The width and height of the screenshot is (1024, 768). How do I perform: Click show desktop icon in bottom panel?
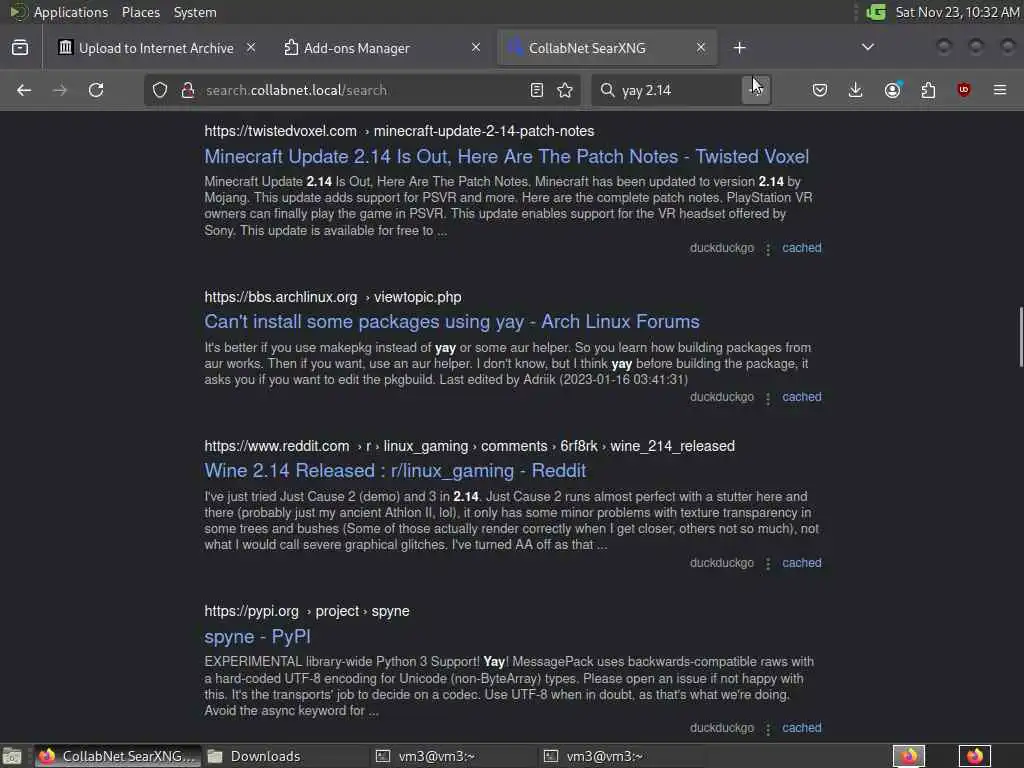click(12, 756)
